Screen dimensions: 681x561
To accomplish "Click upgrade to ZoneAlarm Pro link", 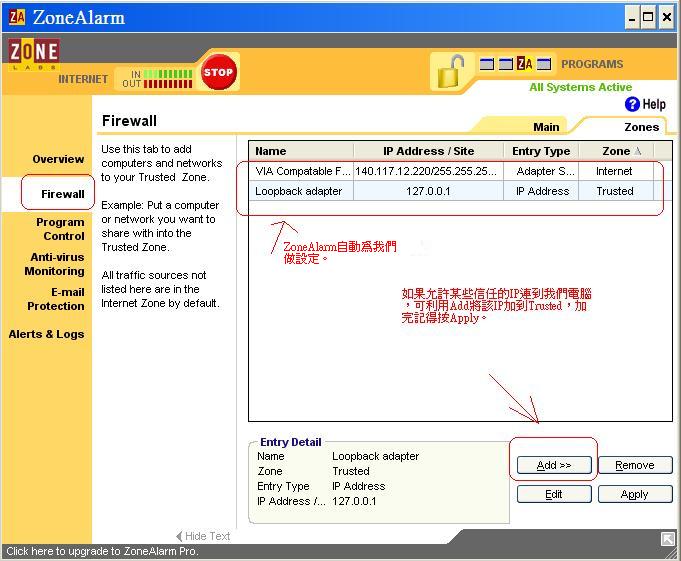I will coord(102,551).
